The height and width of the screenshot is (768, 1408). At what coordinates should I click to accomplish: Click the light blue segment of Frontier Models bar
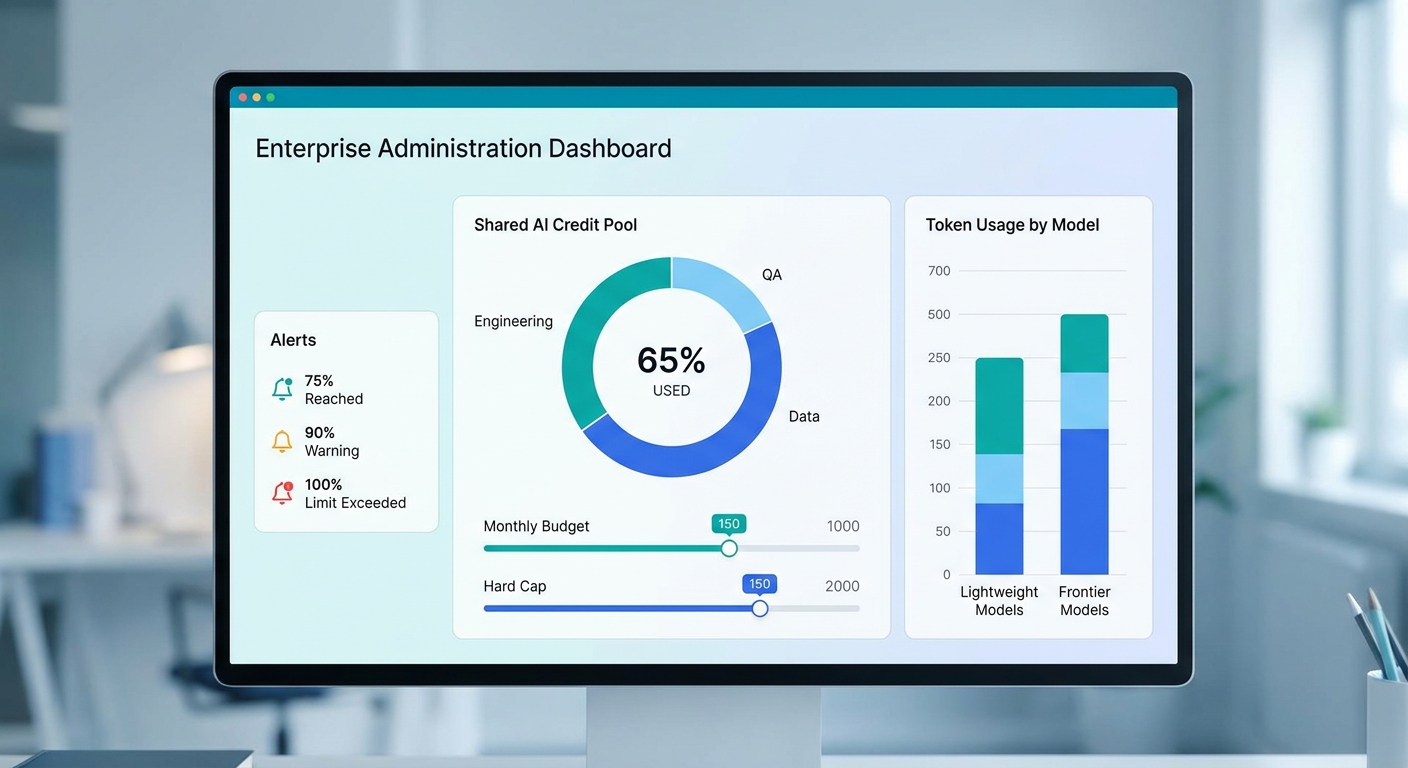pyautogui.click(x=1085, y=401)
